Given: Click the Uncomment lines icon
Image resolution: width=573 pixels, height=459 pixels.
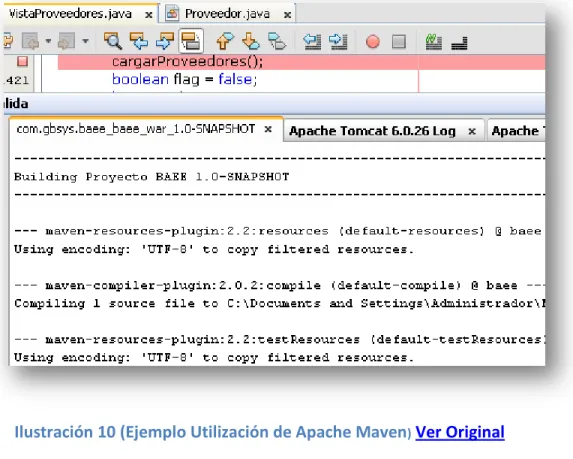Looking at the screenshot, I should 459,43.
